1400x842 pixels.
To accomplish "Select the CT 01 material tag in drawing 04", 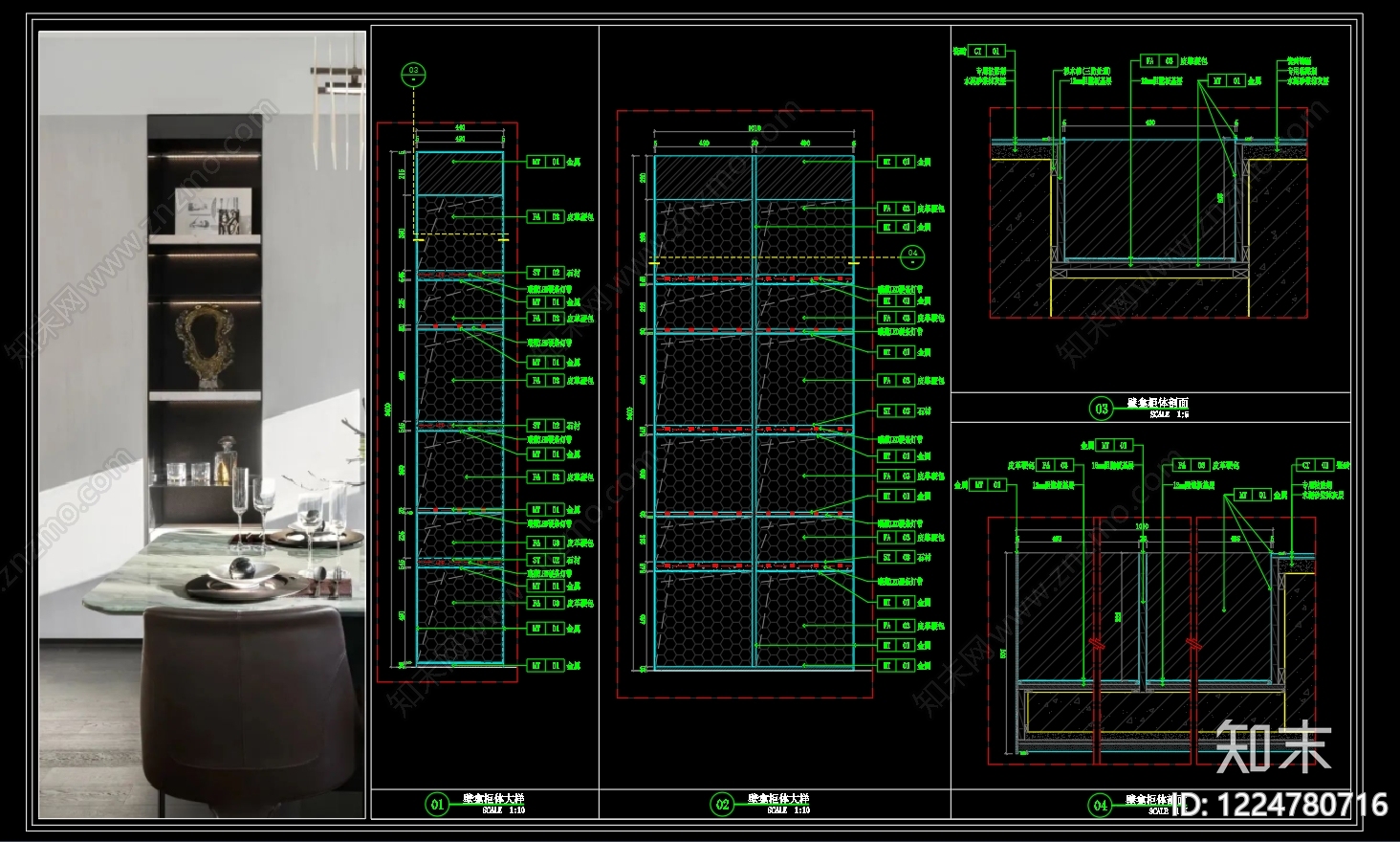I will click(x=1315, y=465).
